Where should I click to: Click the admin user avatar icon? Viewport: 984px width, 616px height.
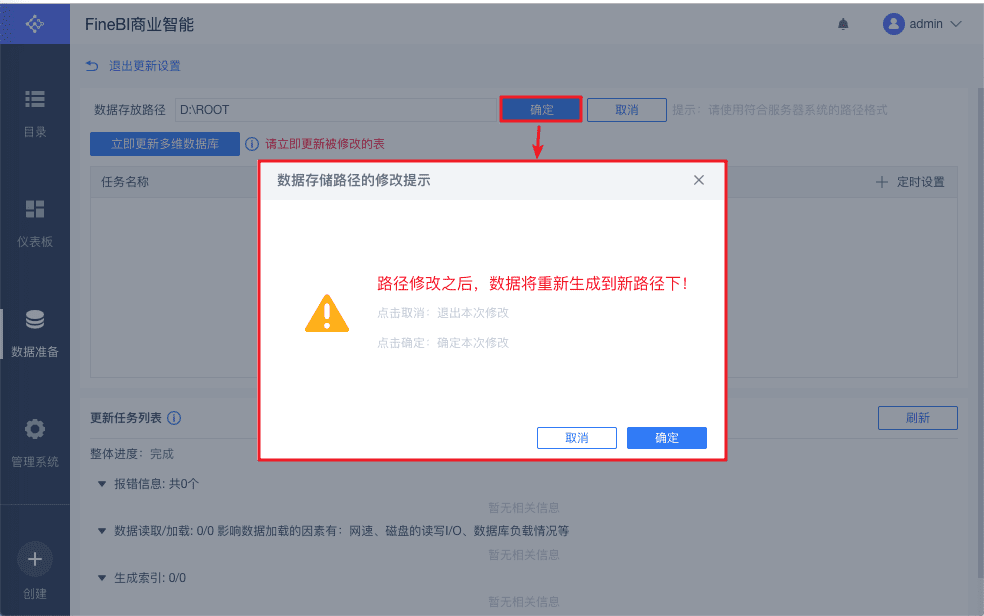(x=893, y=24)
